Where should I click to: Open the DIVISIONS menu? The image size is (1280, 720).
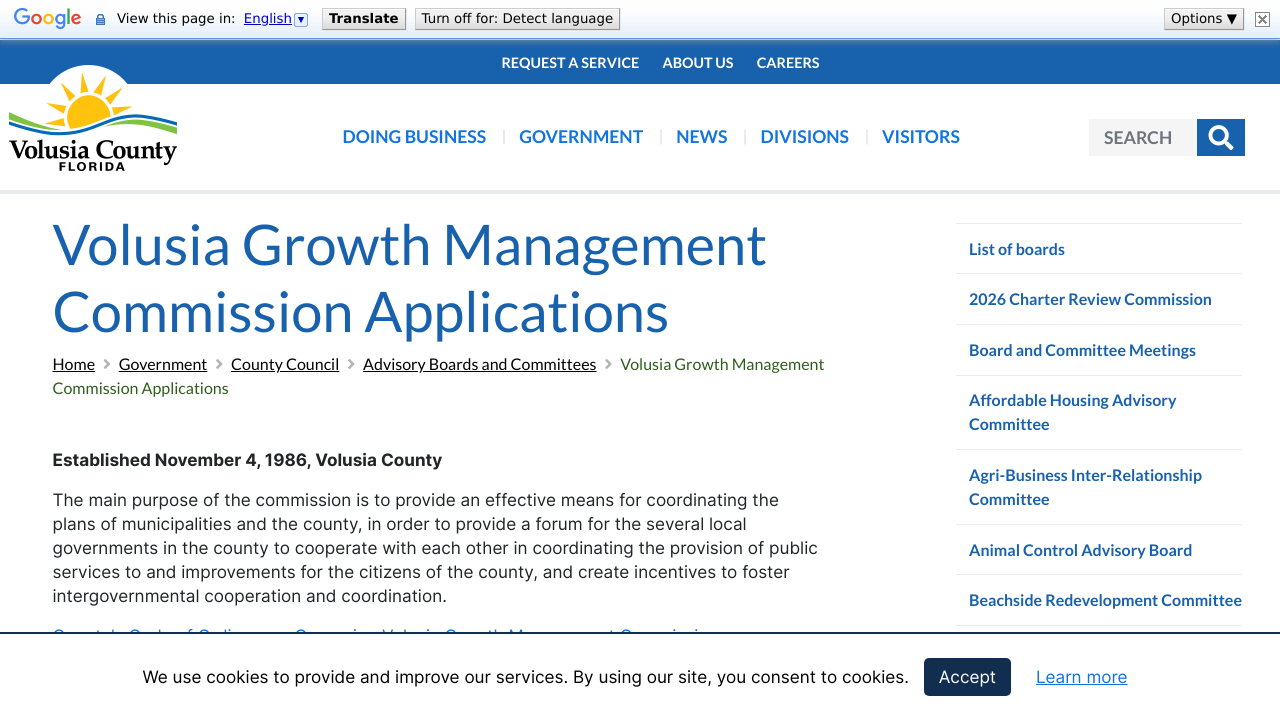[x=804, y=137]
